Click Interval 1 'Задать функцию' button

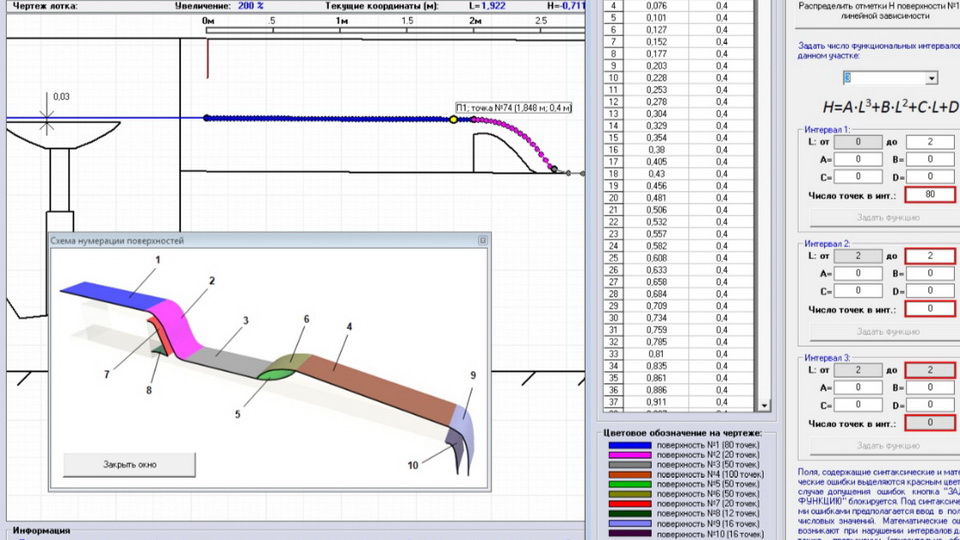click(x=887, y=217)
